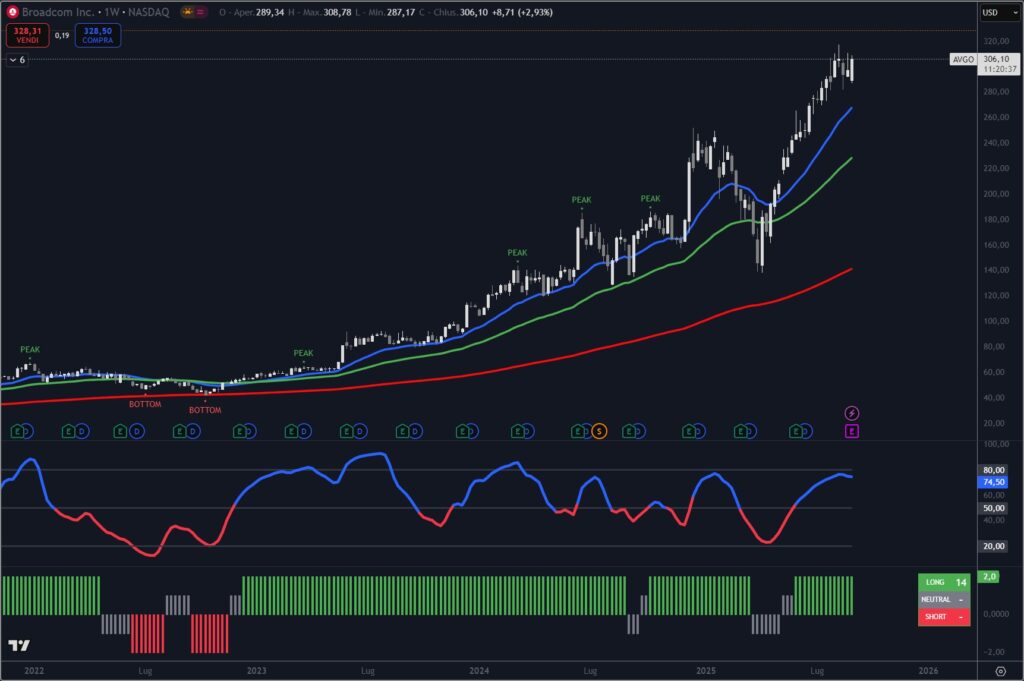Screen dimensions: 1024x681
Task: Open chart settings via the gear icon
Action: coord(1000,670)
